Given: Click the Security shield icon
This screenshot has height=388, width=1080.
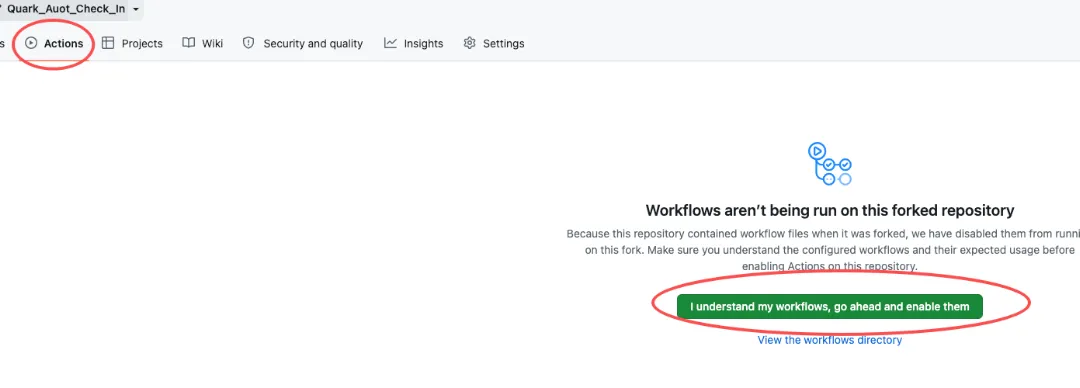Looking at the screenshot, I should coord(249,43).
